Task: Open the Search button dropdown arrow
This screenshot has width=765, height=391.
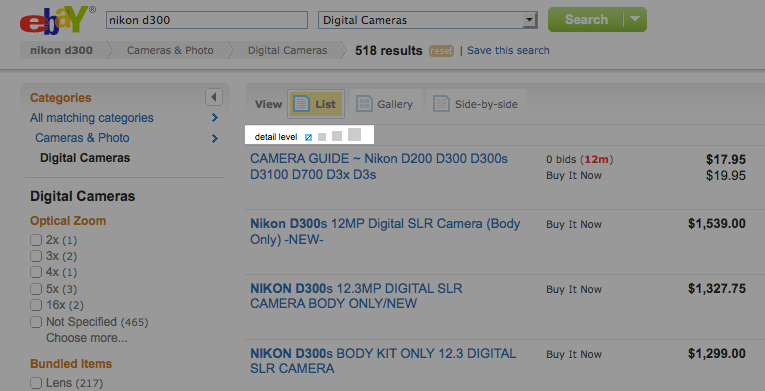Action: [635, 20]
